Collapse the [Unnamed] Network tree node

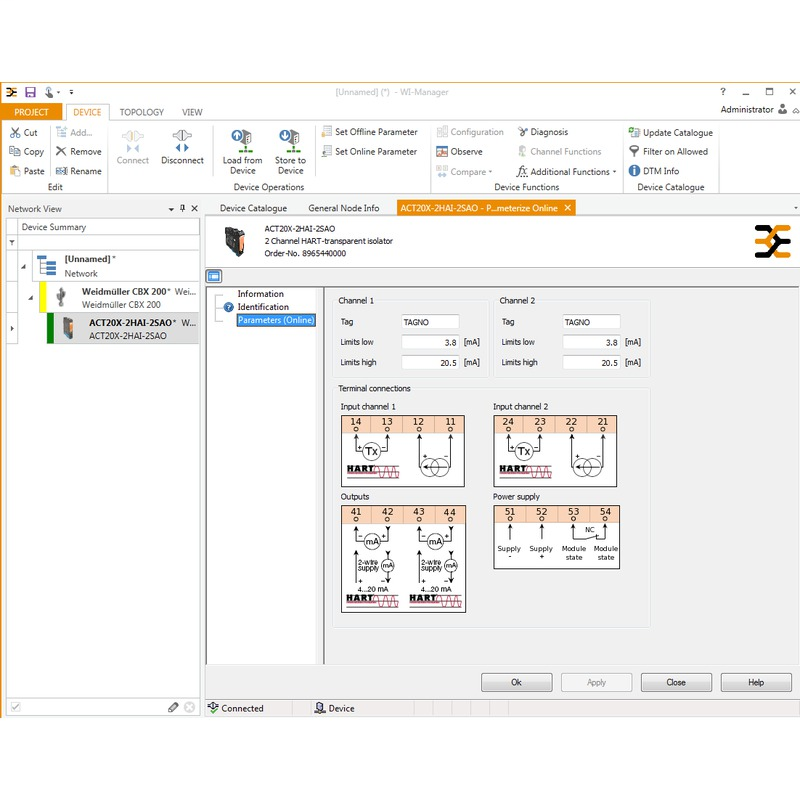[23, 266]
